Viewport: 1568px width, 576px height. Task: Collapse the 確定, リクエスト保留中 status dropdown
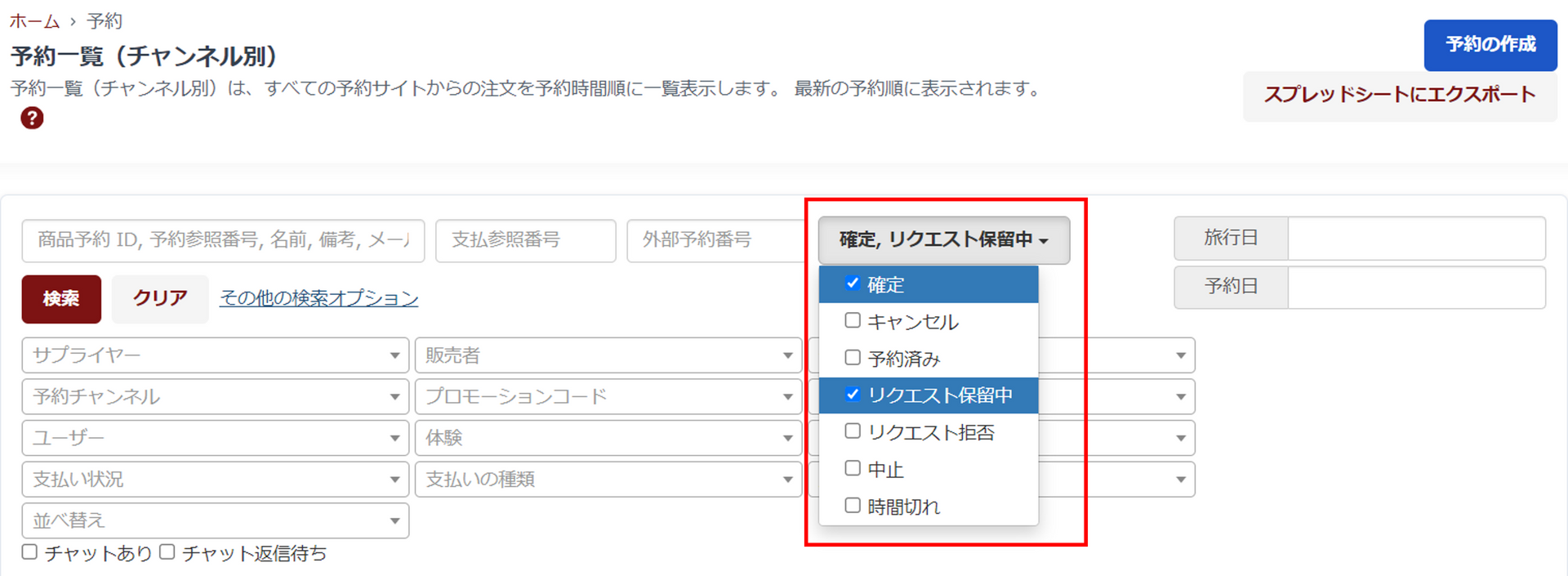943,239
